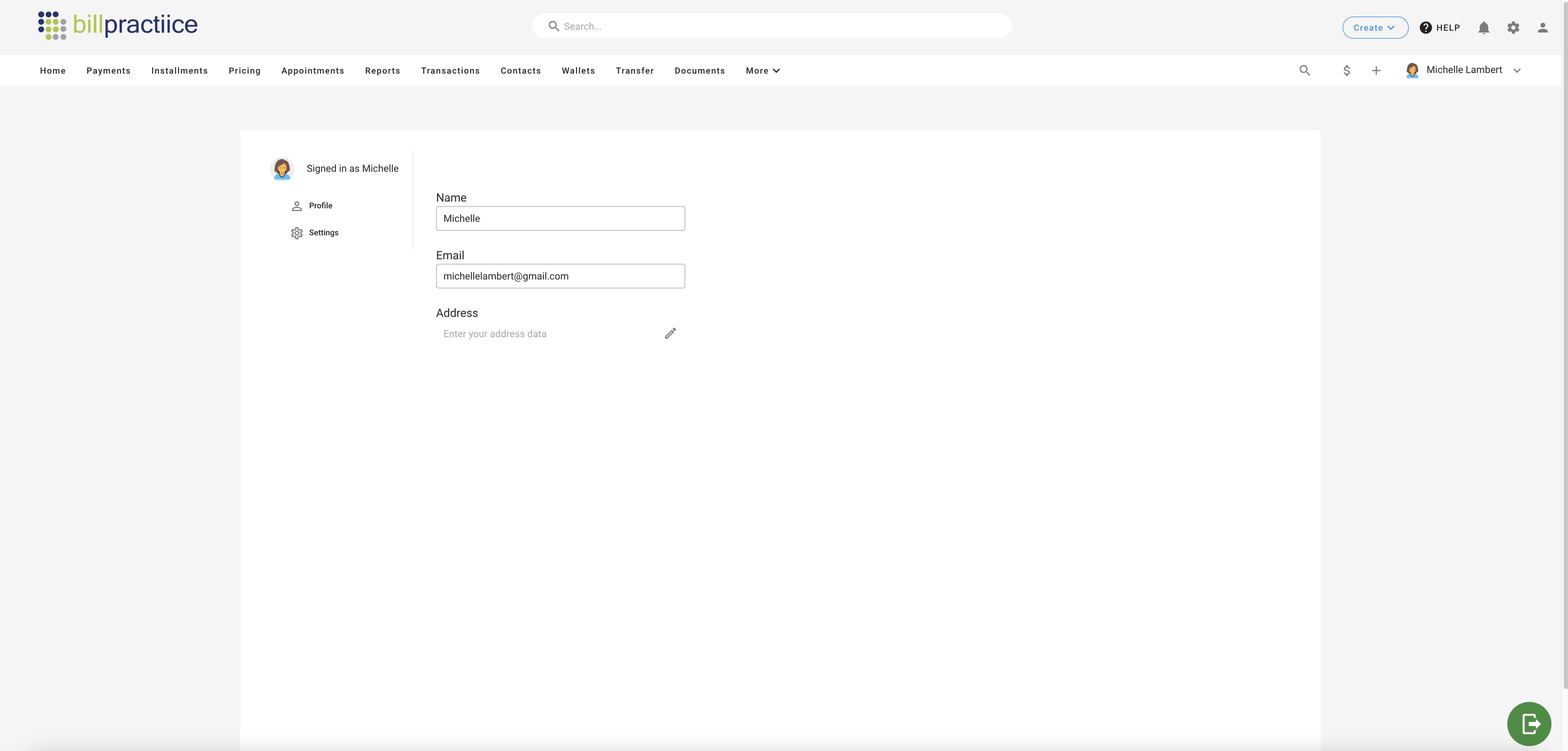
Task: Expand the Create dropdown button
Action: 1374,27
